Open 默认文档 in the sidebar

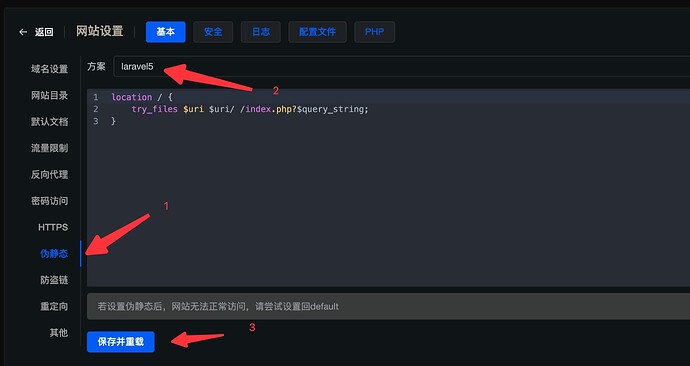pyautogui.click(x=49, y=122)
